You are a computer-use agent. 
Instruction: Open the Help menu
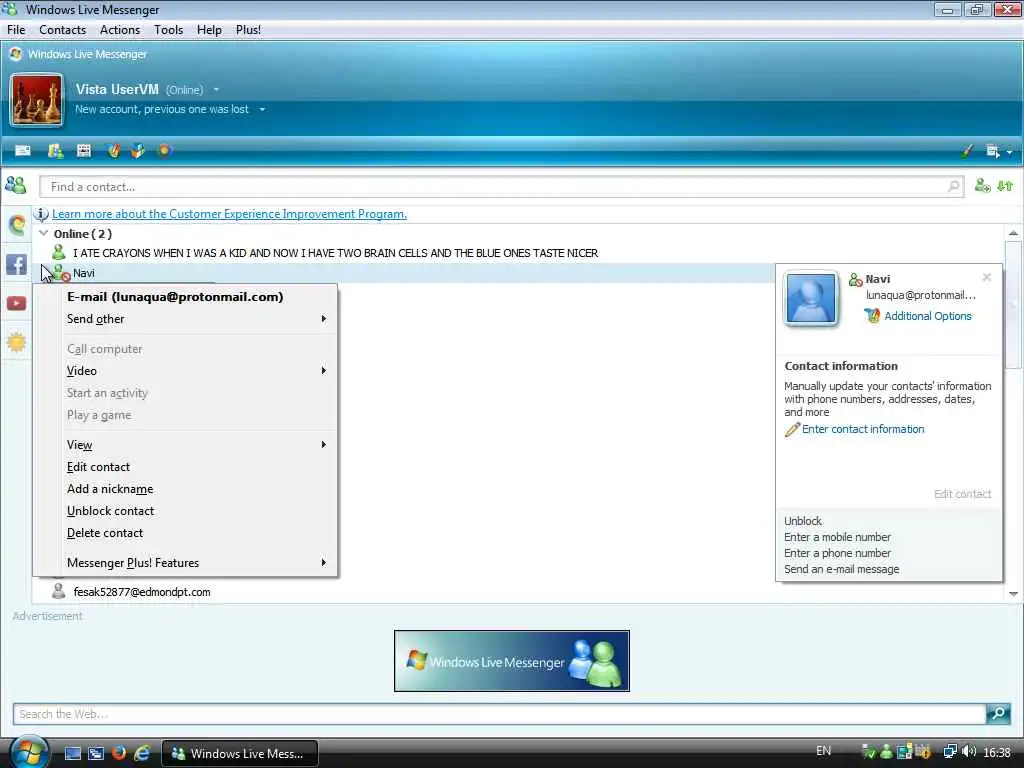pyautogui.click(x=209, y=30)
